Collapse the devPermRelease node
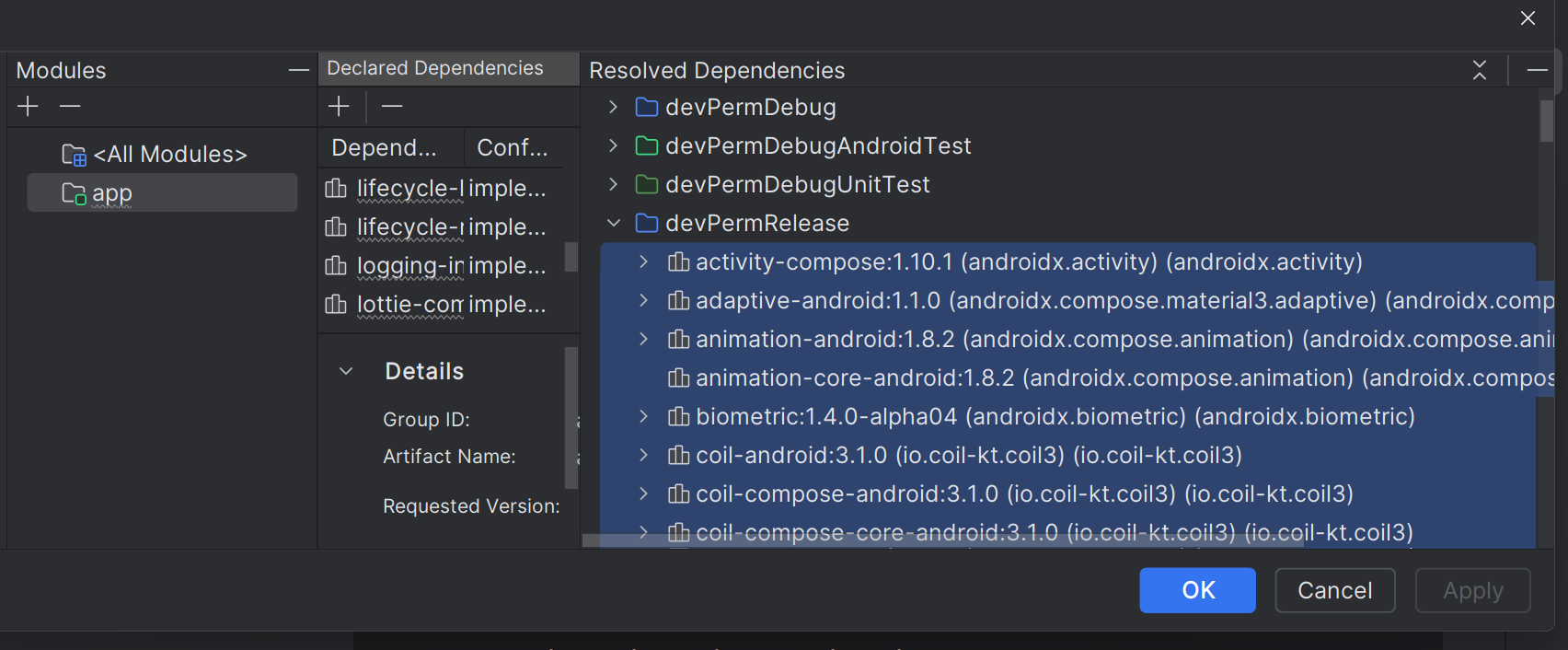The image size is (1568, 650). tap(613, 223)
